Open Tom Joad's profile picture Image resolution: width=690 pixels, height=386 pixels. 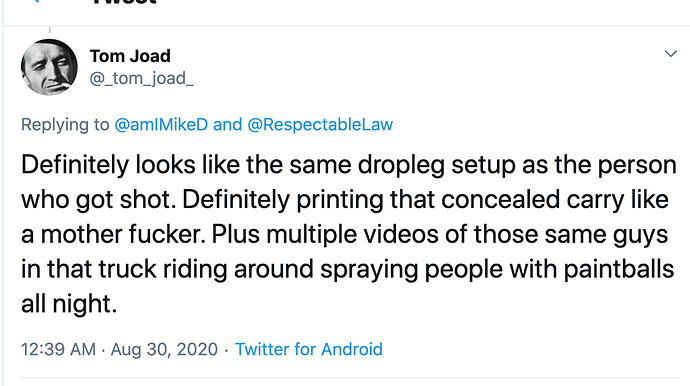(49, 67)
